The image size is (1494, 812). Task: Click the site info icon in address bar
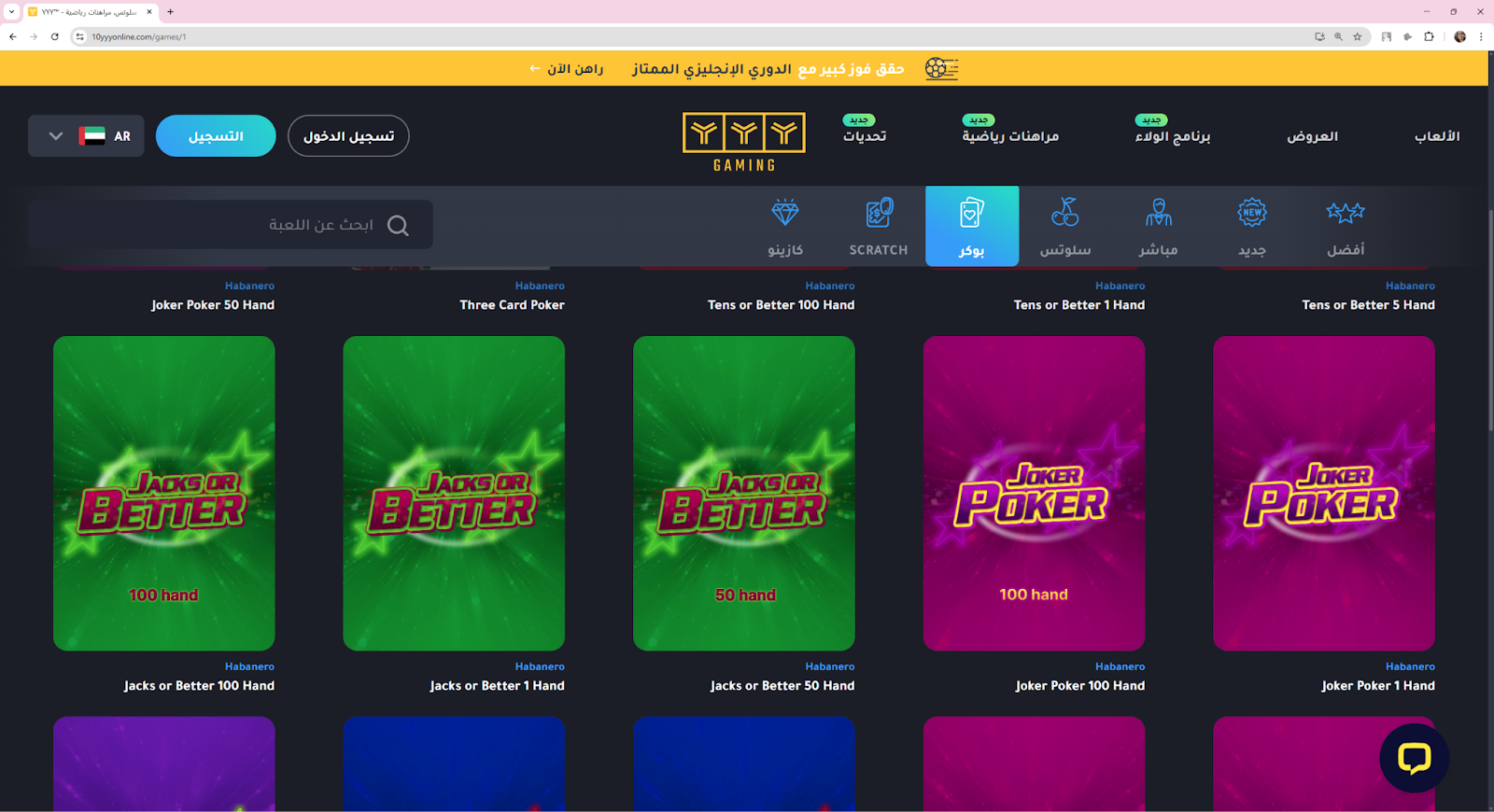[x=79, y=36]
